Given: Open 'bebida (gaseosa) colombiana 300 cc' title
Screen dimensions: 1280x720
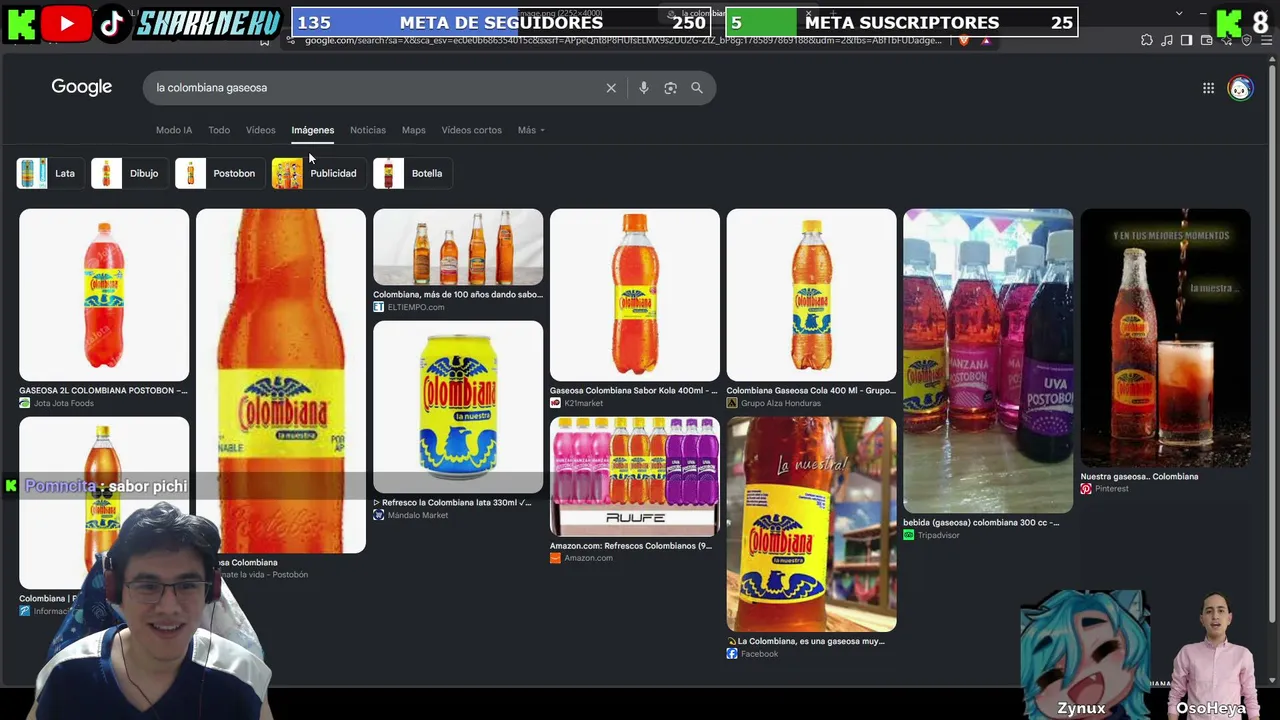Looking at the screenshot, I should tap(981, 523).
